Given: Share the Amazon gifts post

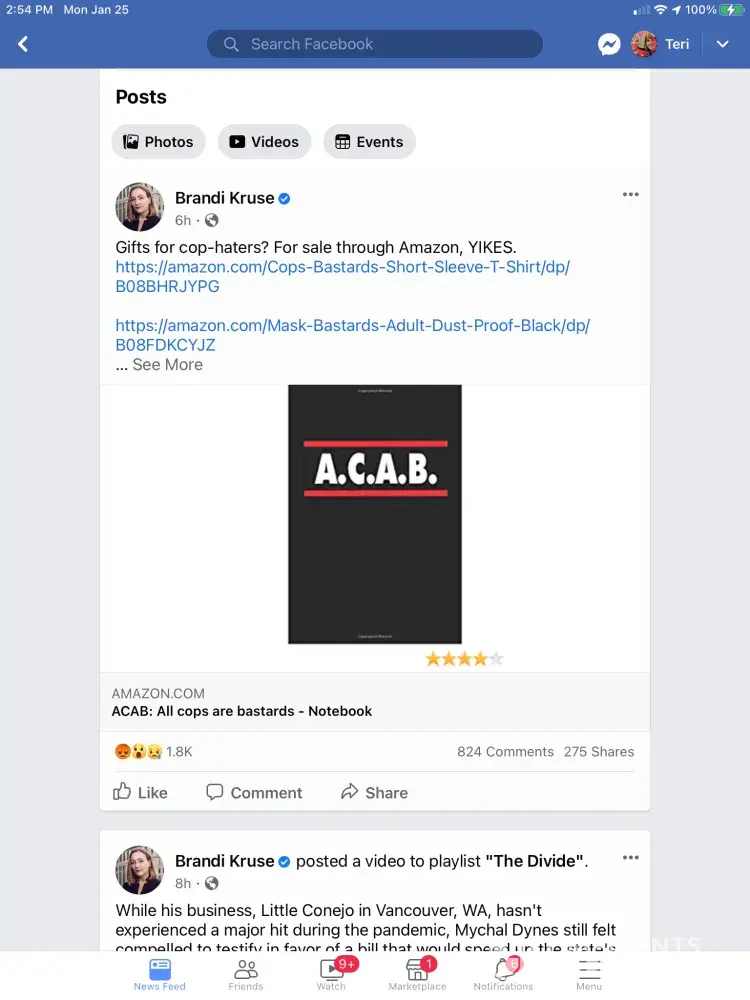Looking at the screenshot, I should point(374,792).
